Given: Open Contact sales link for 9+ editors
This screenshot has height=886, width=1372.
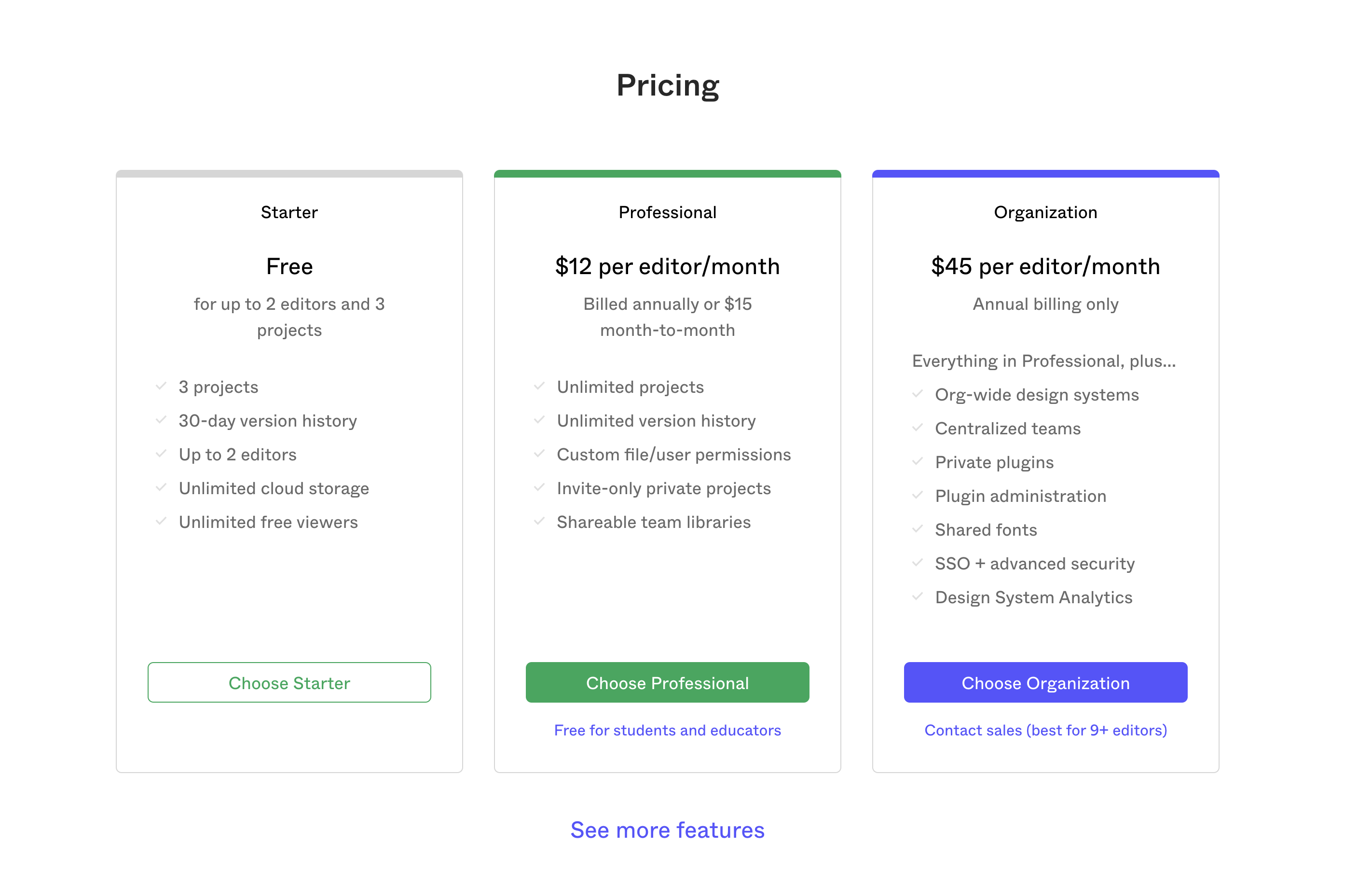Looking at the screenshot, I should click(x=1045, y=730).
